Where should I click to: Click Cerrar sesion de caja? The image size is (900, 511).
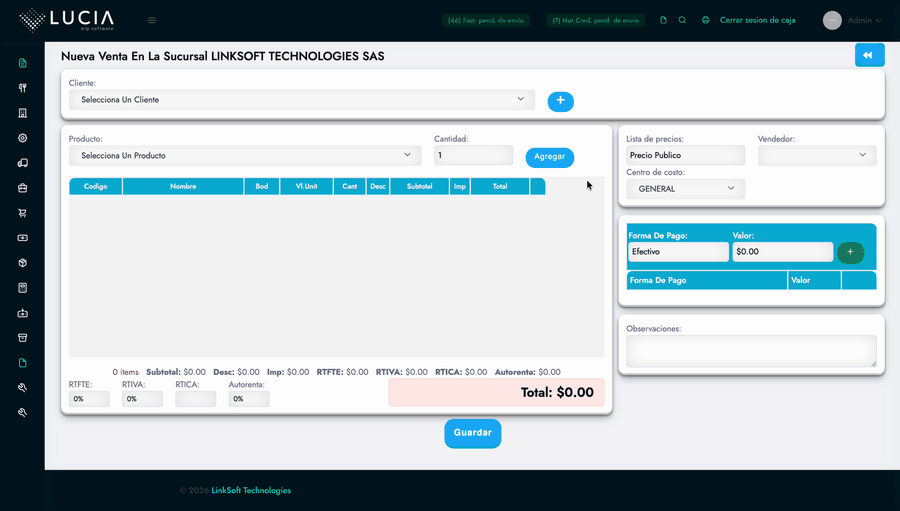[x=757, y=20]
